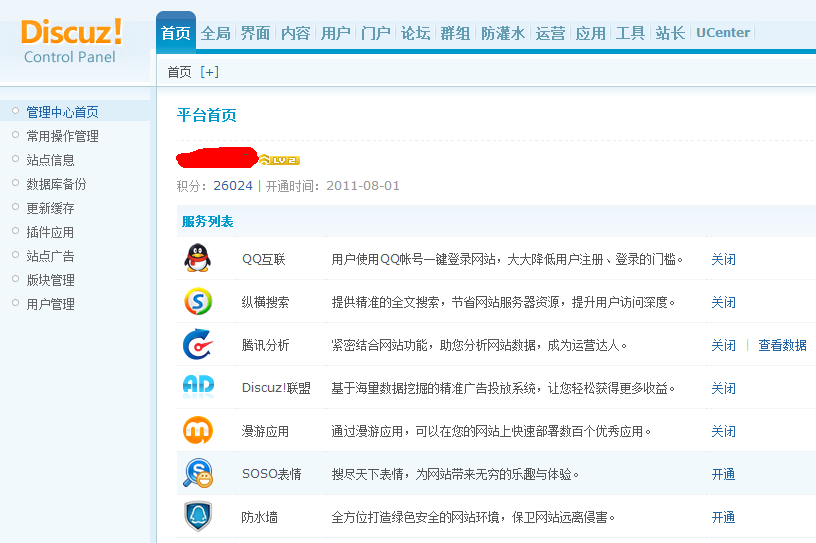816x543 pixels.
Task: Click 关闭 for QQ互联
Action: [x=723, y=259]
